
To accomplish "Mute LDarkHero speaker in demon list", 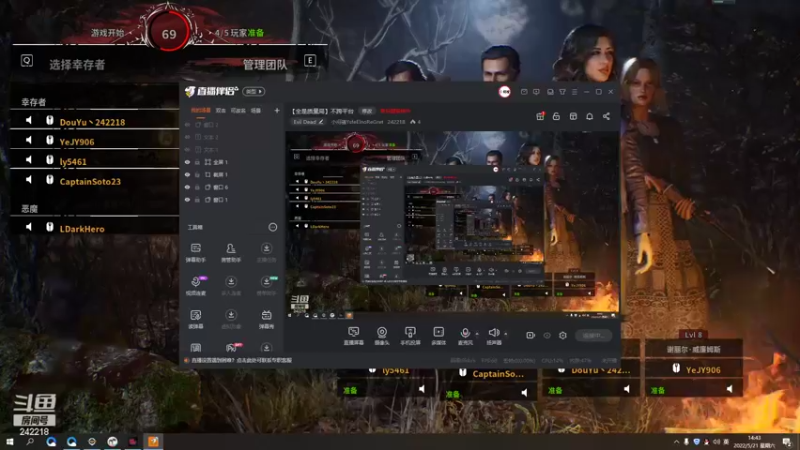I will 29,227.
